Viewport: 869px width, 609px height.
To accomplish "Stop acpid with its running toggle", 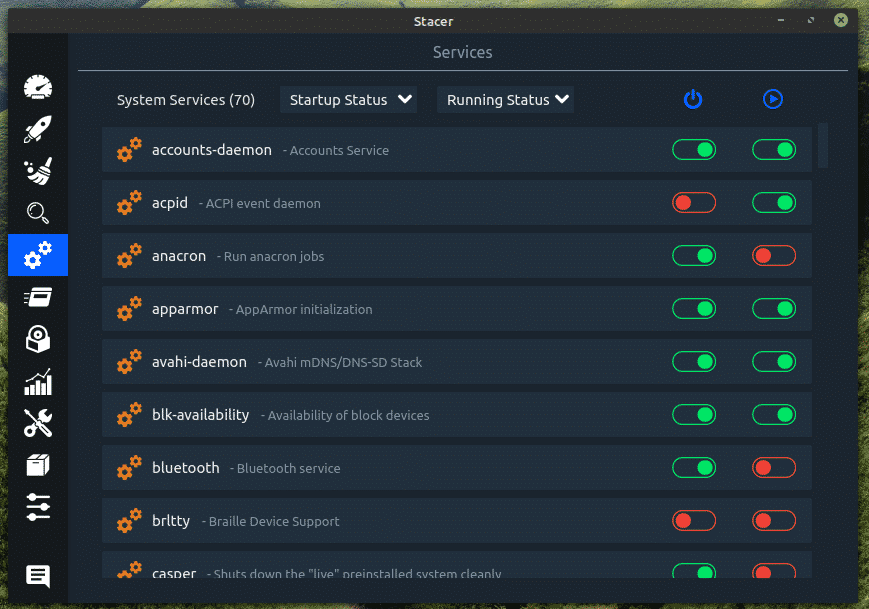I will coord(774,203).
